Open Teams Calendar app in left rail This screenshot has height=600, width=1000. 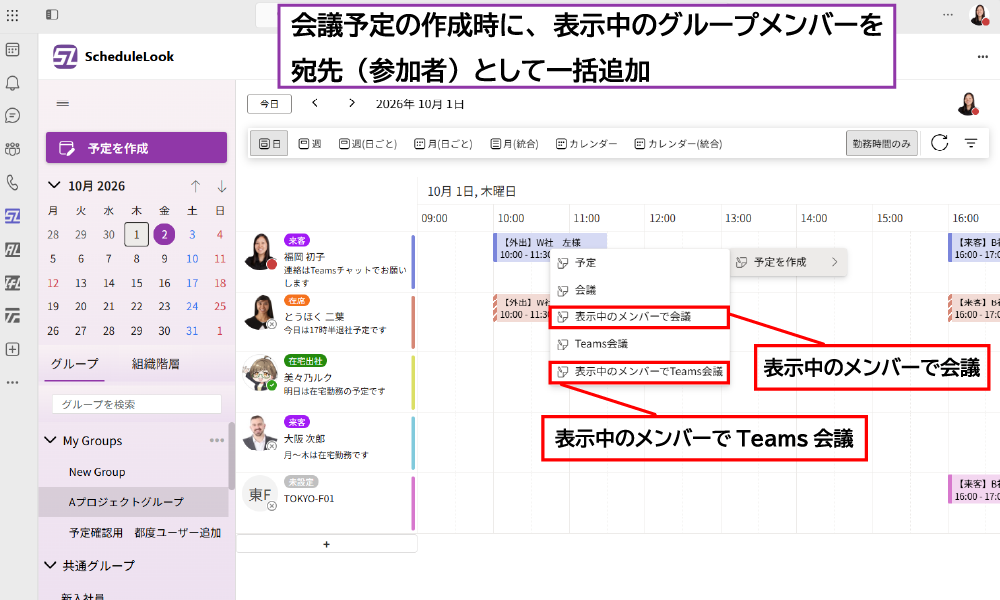[x=12, y=50]
